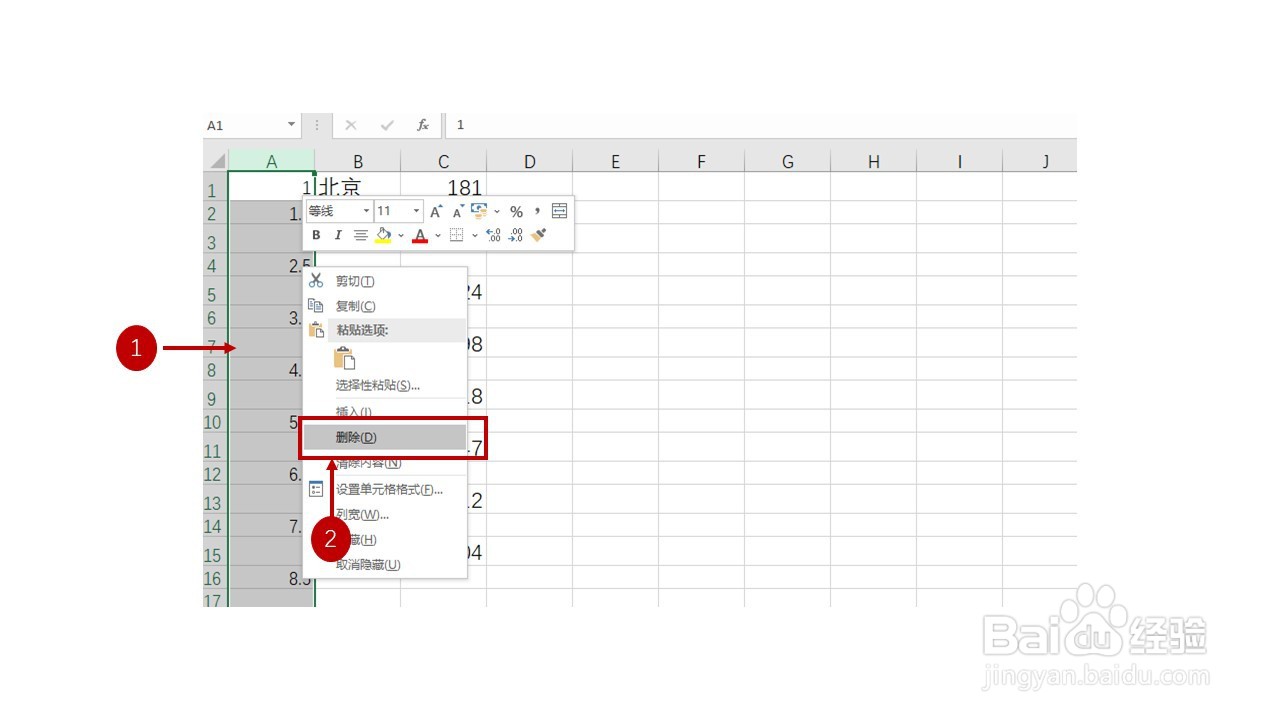The image size is (1280, 720).
Task: Click the accounting number format icon
Action: pyautogui.click(x=479, y=211)
